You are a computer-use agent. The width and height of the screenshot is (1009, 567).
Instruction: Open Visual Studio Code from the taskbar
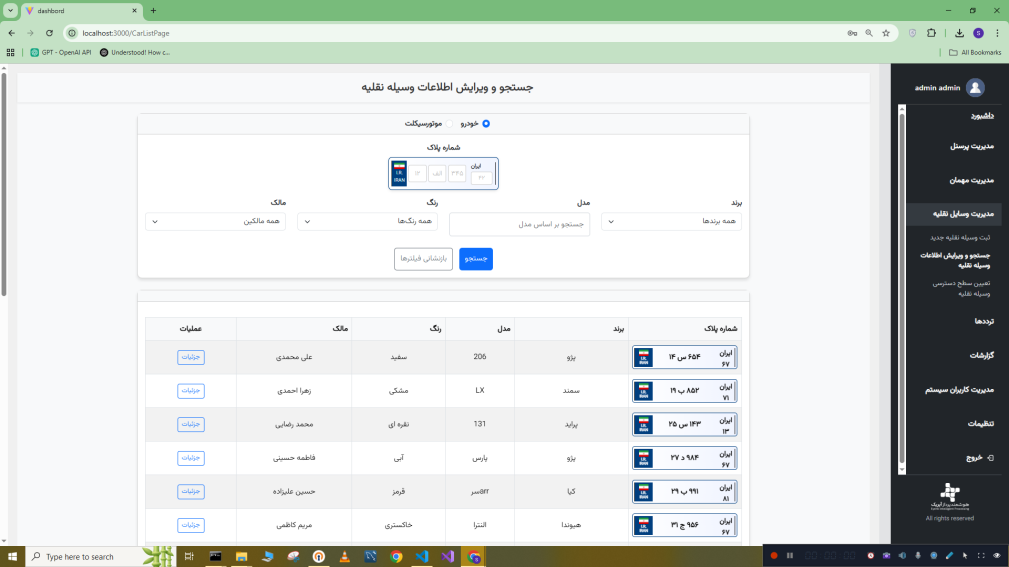coord(421,556)
